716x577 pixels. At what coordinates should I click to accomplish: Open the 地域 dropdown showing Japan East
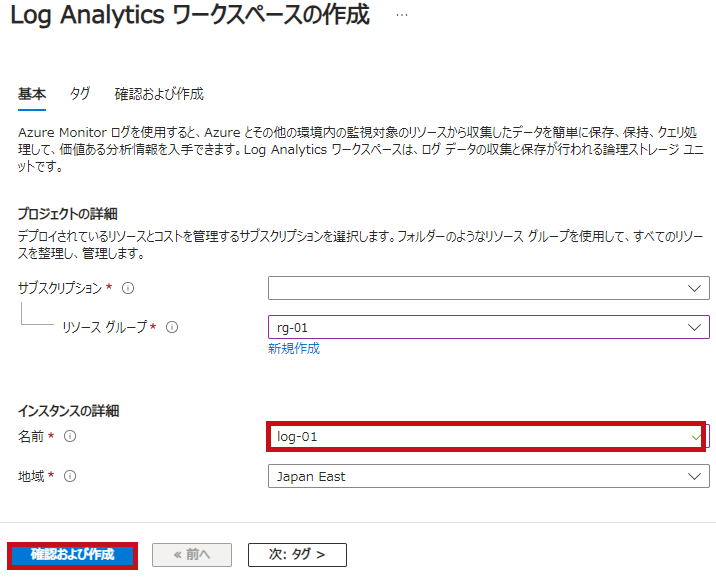[x=489, y=476]
